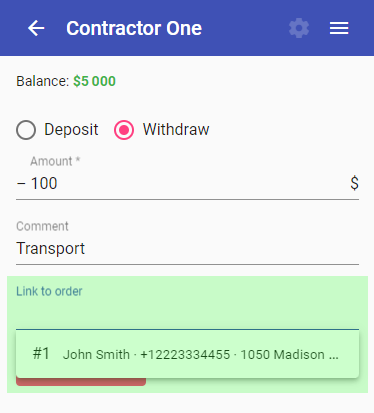This screenshot has height=413, width=374.
Task: Select the Withdraw radio button
Action: click(x=124, y=130)
